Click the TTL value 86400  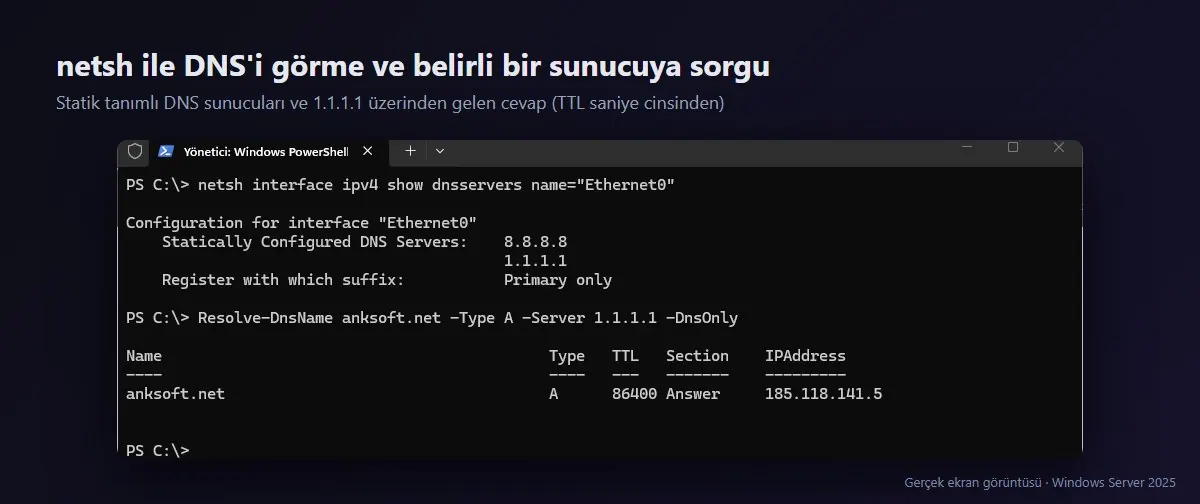(x=634, y=394)
